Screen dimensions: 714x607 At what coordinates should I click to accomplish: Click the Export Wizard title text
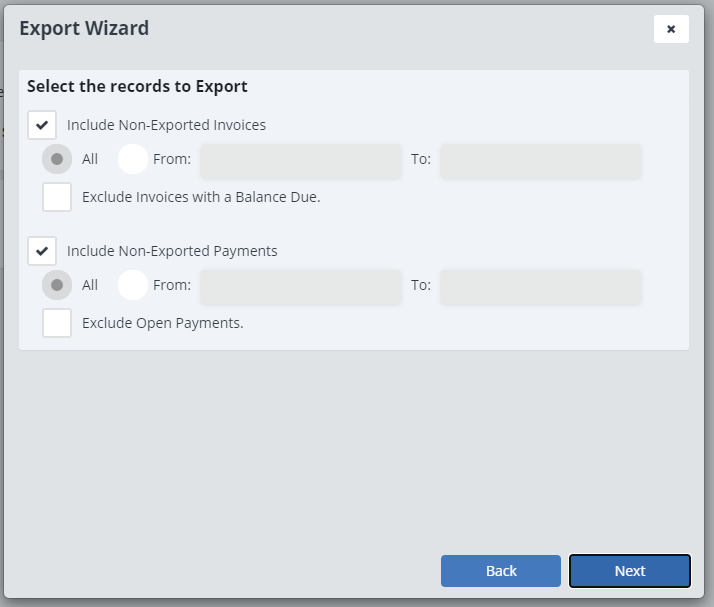tap(84, 28)
